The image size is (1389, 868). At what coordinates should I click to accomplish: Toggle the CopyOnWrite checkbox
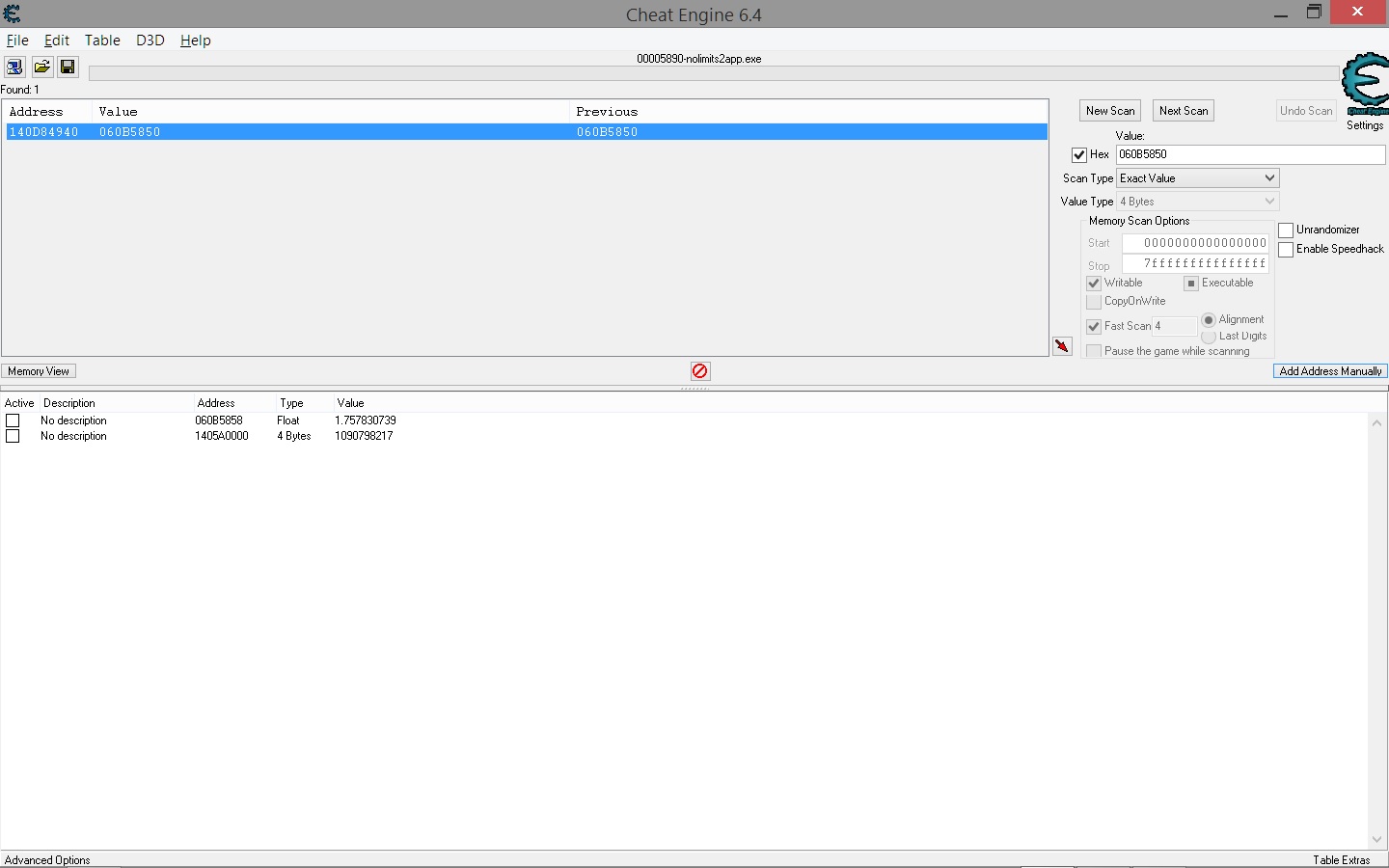[1094, 302]
